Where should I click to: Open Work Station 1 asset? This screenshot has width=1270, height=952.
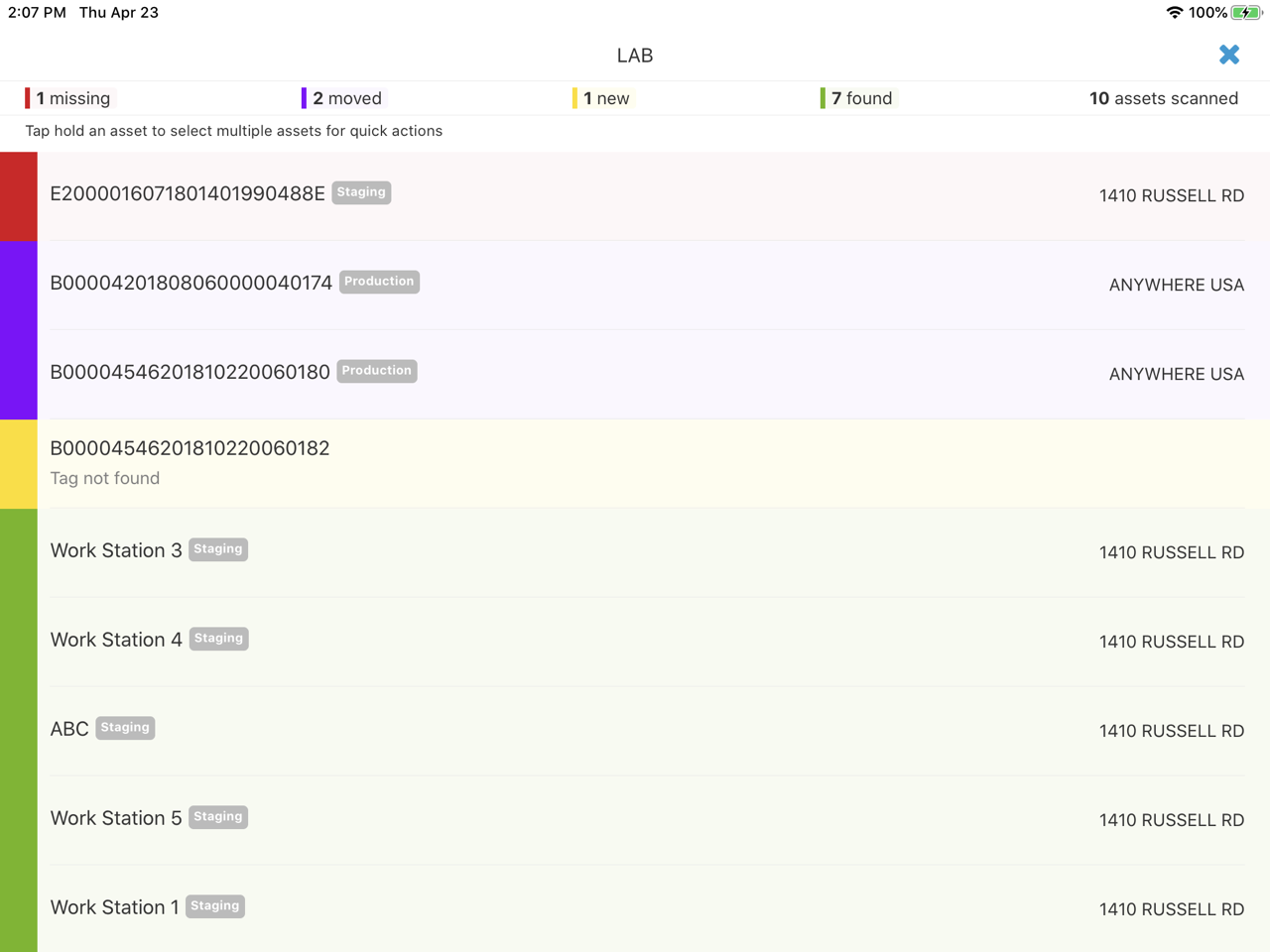[635, 909]
